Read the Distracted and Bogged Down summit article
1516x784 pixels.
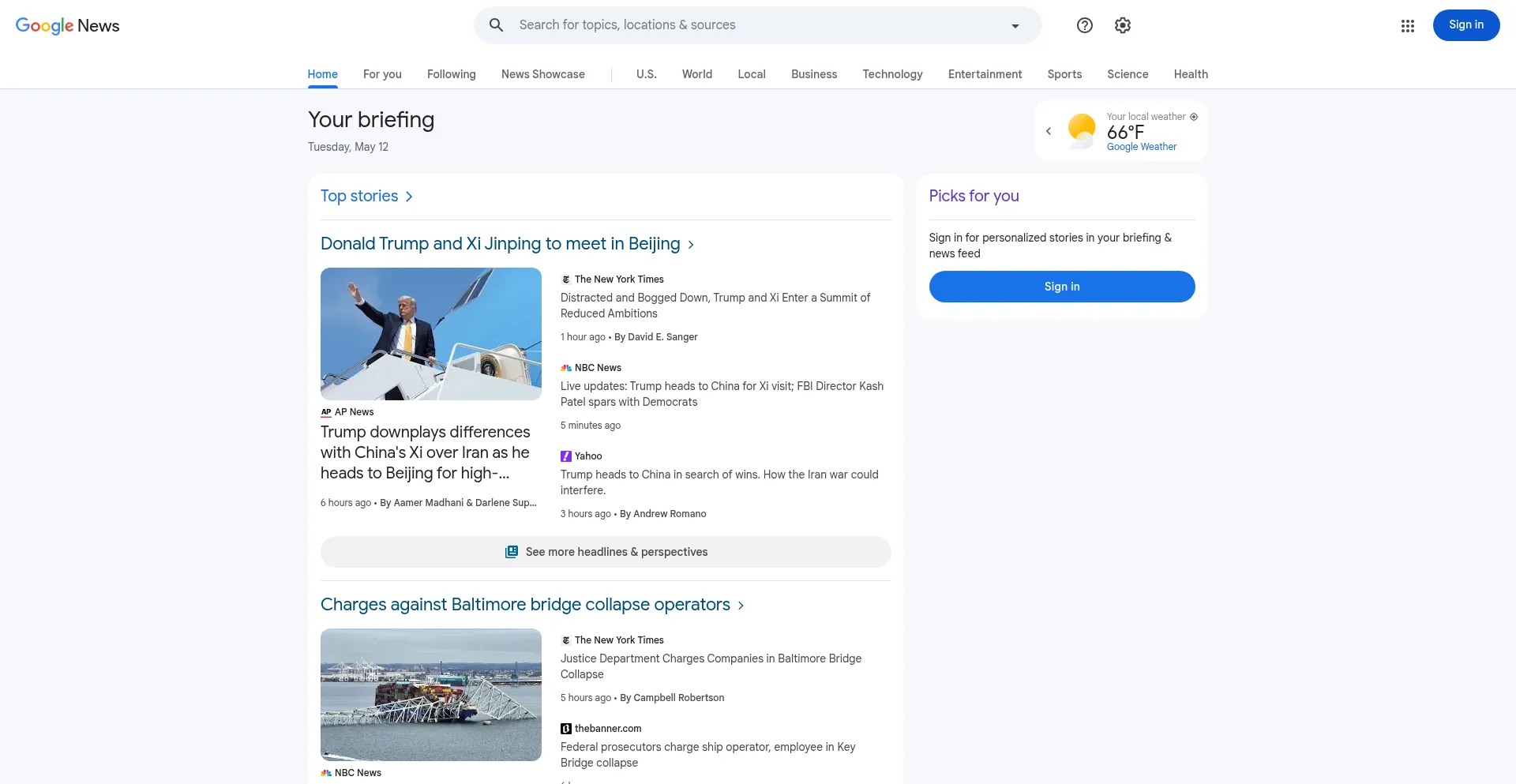(715, 306)
